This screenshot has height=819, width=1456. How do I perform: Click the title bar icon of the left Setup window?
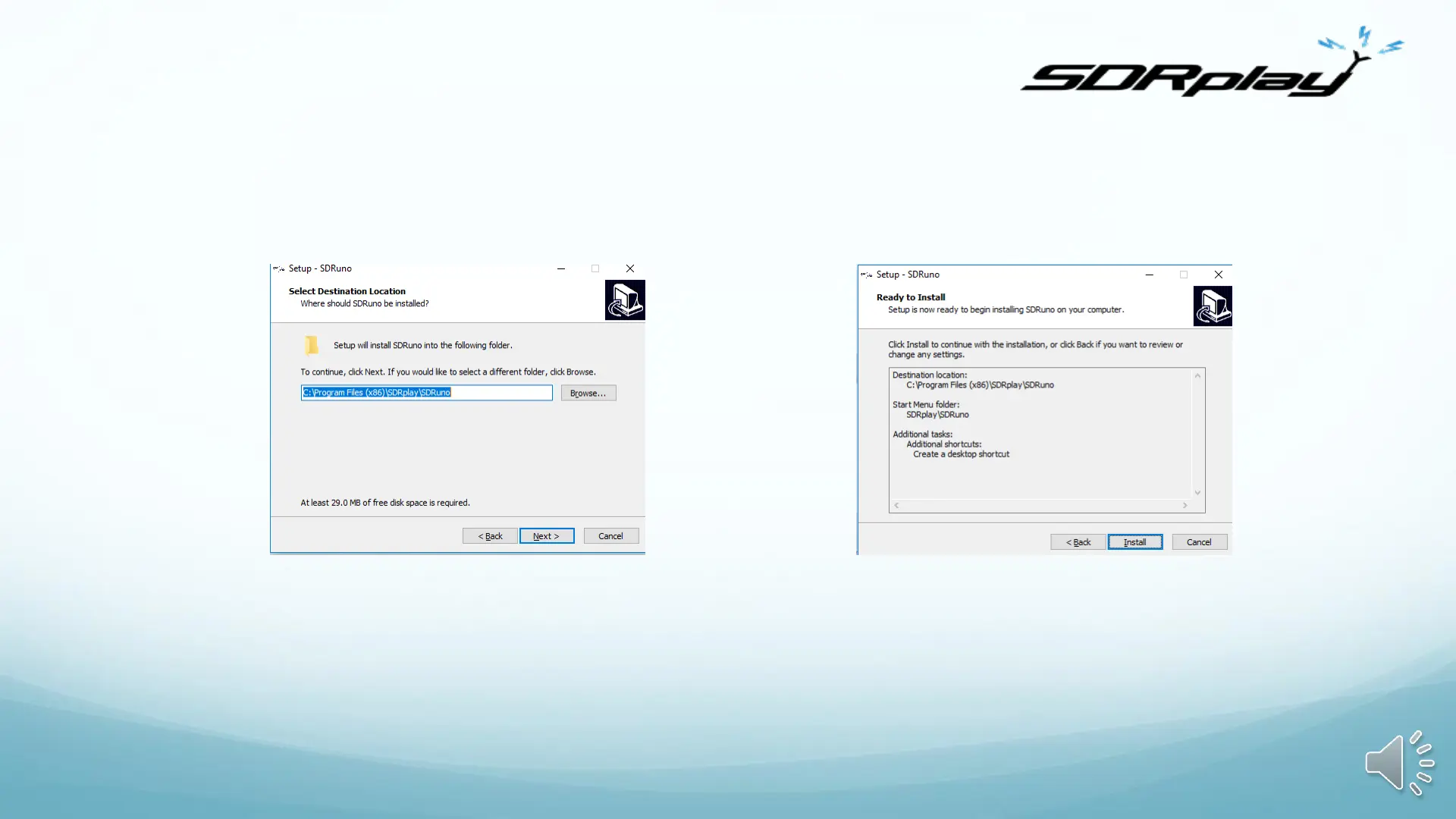click(279, 268)
